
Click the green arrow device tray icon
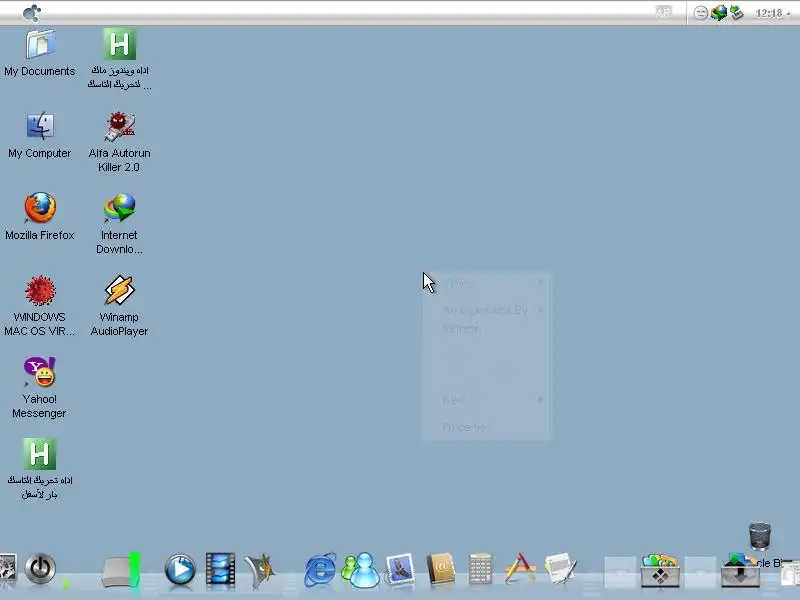tap(736, 13)
